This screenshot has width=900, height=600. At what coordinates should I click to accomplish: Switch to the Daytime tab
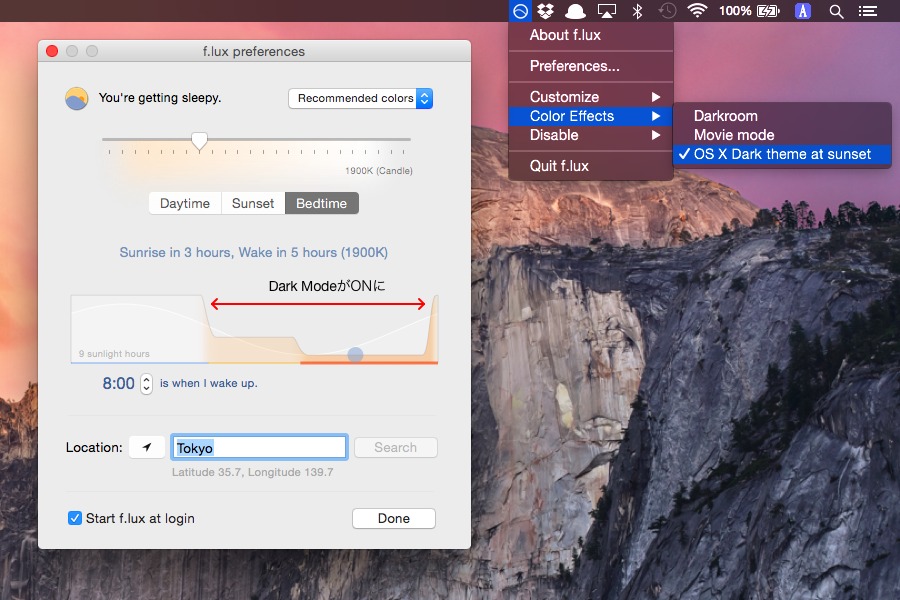click(185, 203)
